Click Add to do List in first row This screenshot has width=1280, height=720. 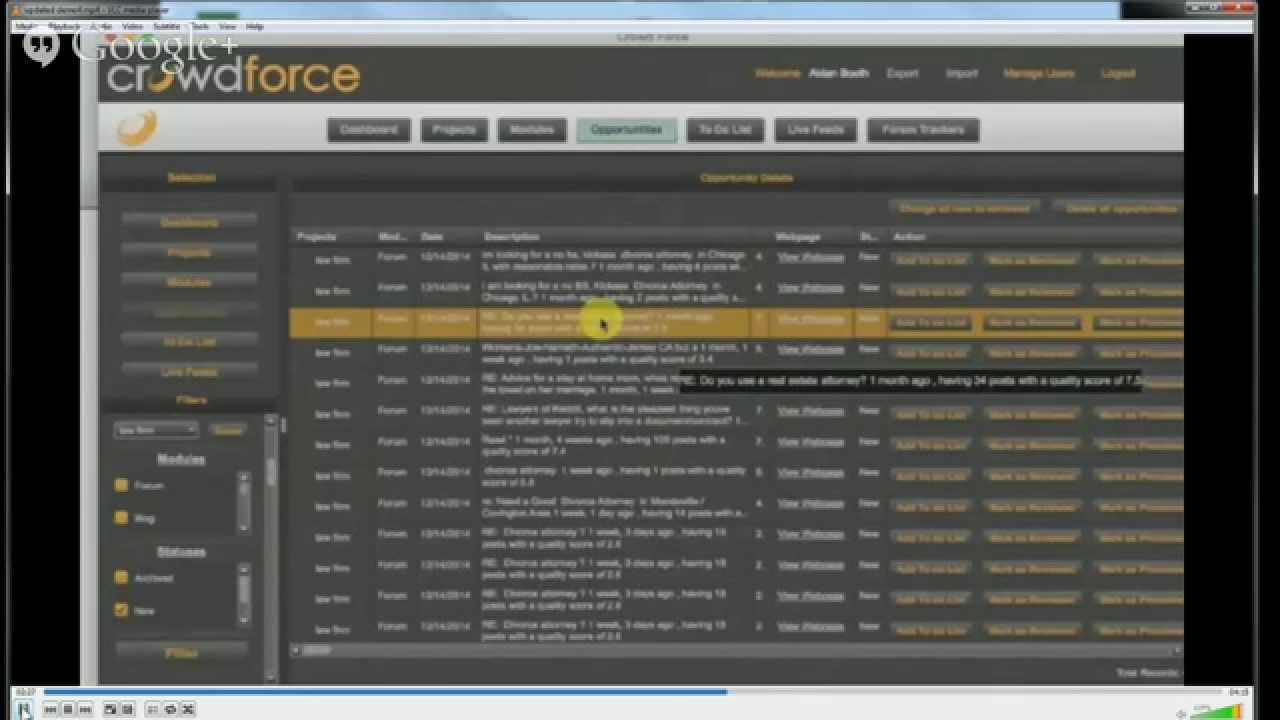point(930,260)
